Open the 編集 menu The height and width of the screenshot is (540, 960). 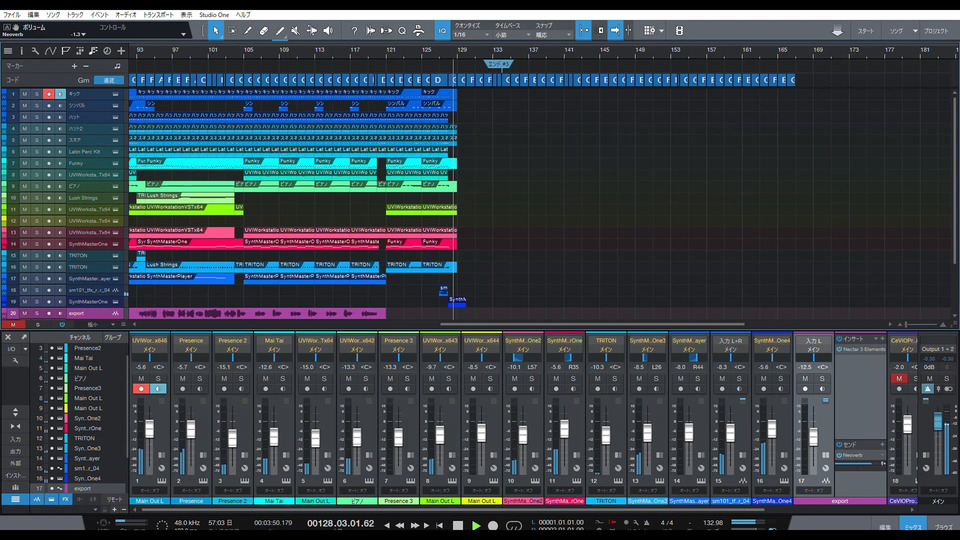pos(33,15)
